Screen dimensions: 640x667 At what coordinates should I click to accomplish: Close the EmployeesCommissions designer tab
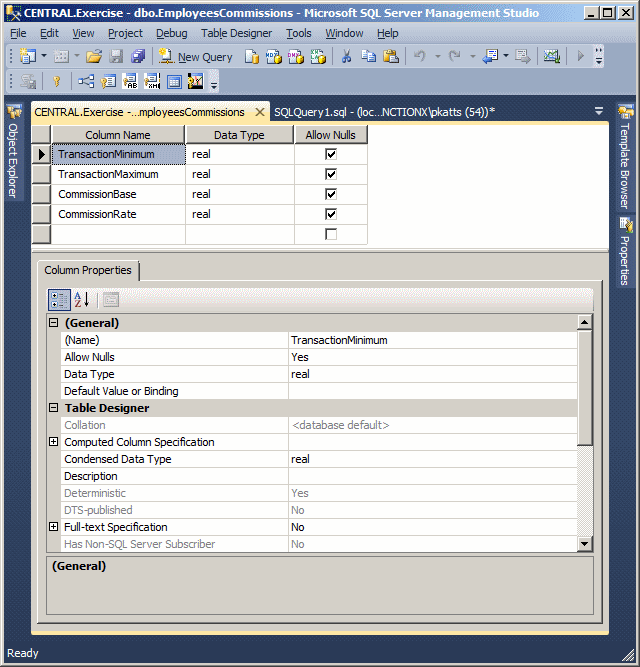pyautogui.click(x=259, y=112)
